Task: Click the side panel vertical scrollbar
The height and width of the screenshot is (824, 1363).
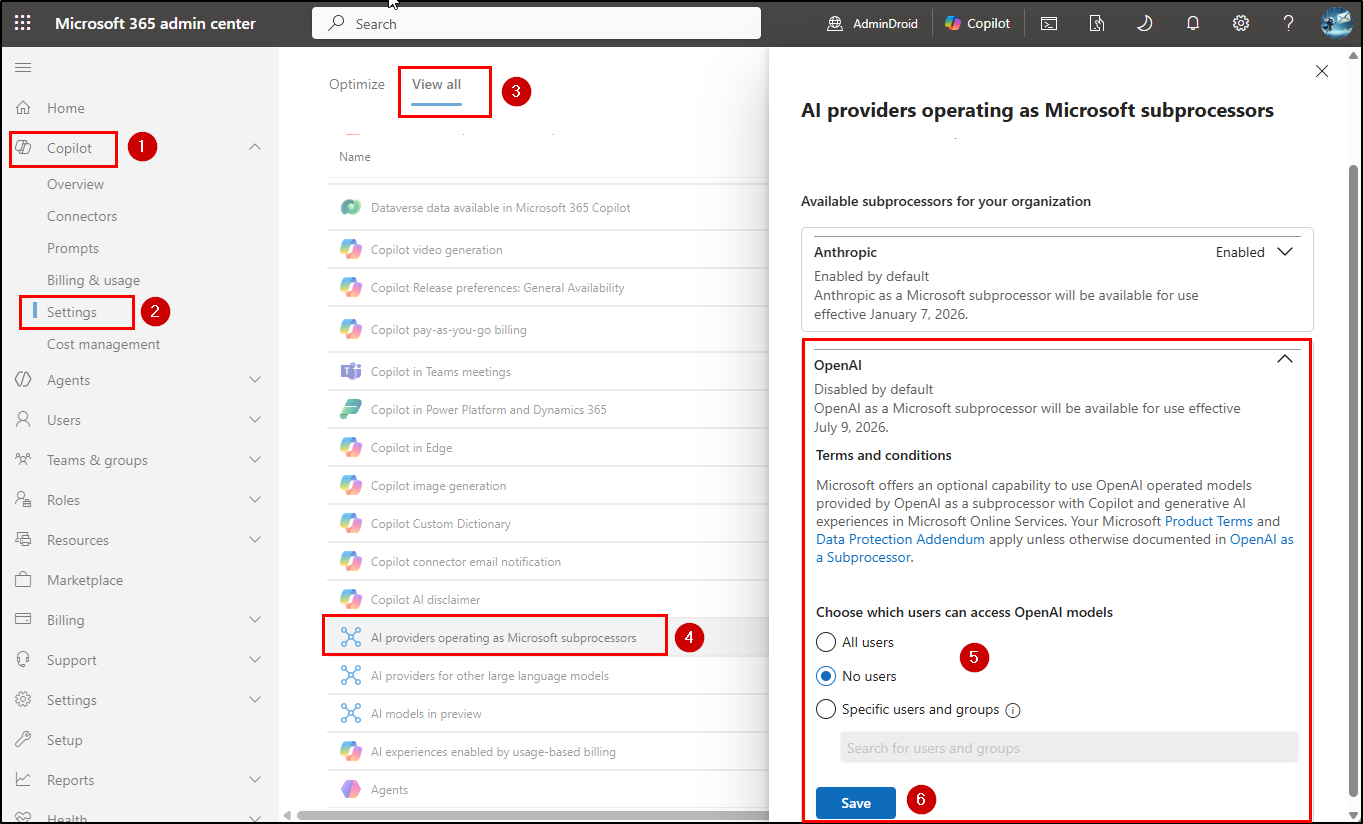Action: tap(1354, 480)
